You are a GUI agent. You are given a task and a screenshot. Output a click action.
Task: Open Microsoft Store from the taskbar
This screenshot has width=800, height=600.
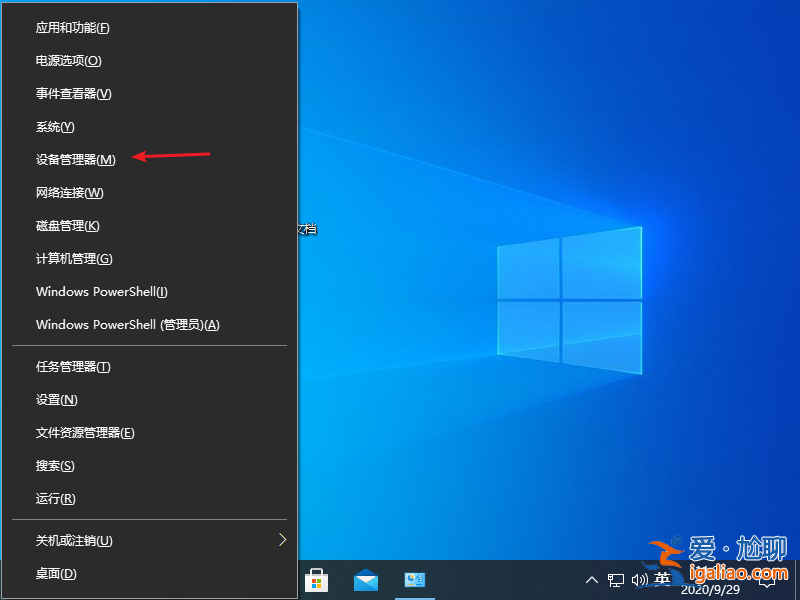(x=316, y=579)
